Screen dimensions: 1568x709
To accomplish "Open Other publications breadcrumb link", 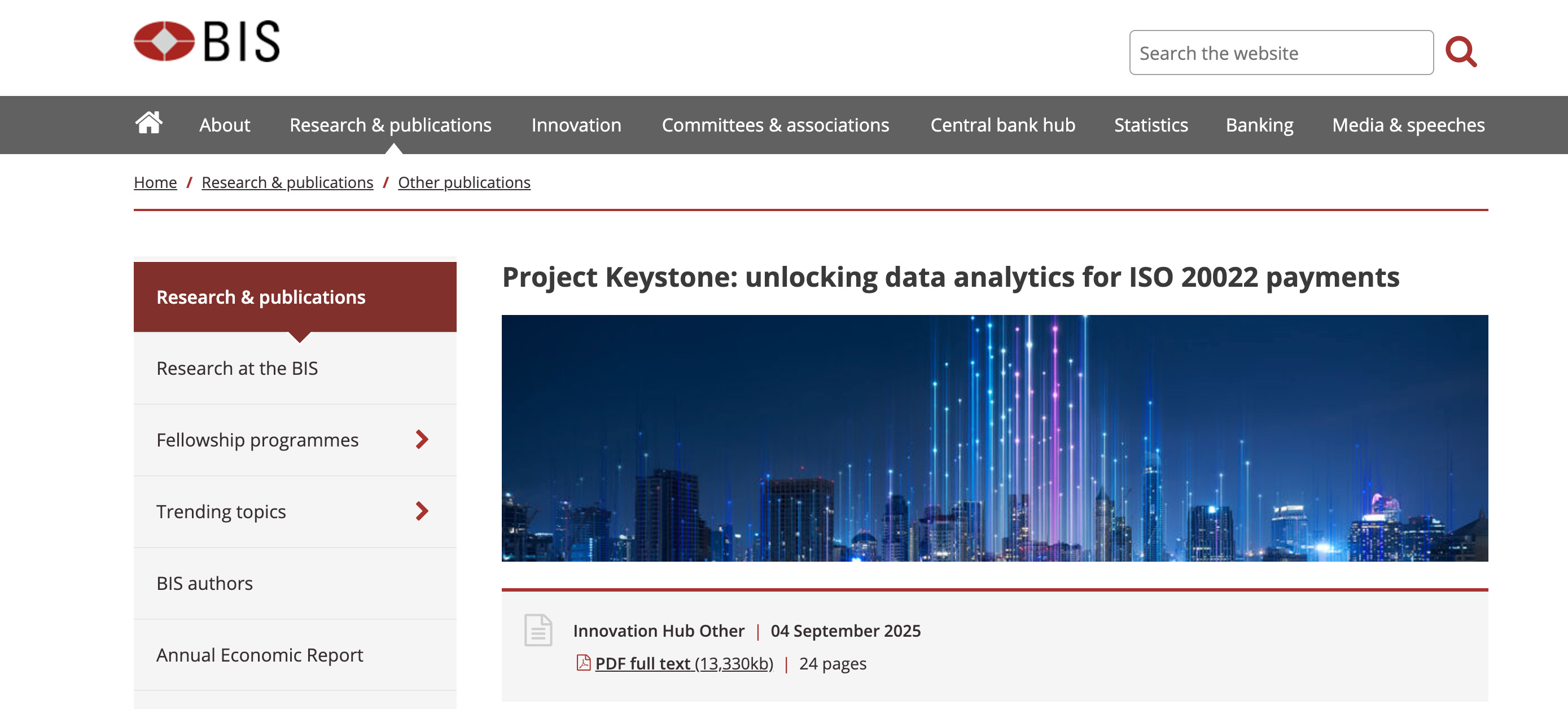I will [464, 182].
